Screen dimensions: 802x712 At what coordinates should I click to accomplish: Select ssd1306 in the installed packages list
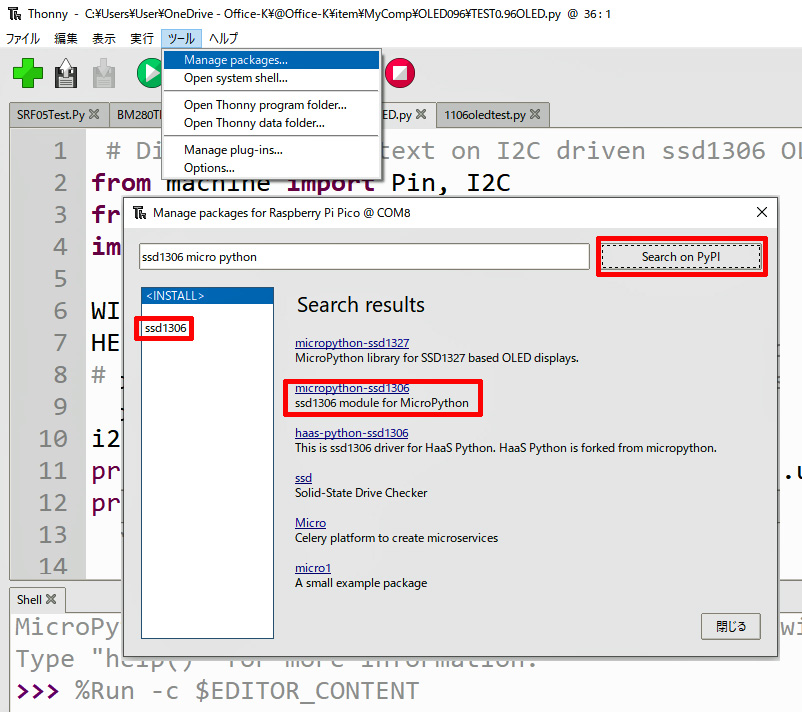[x=165, y=328]
